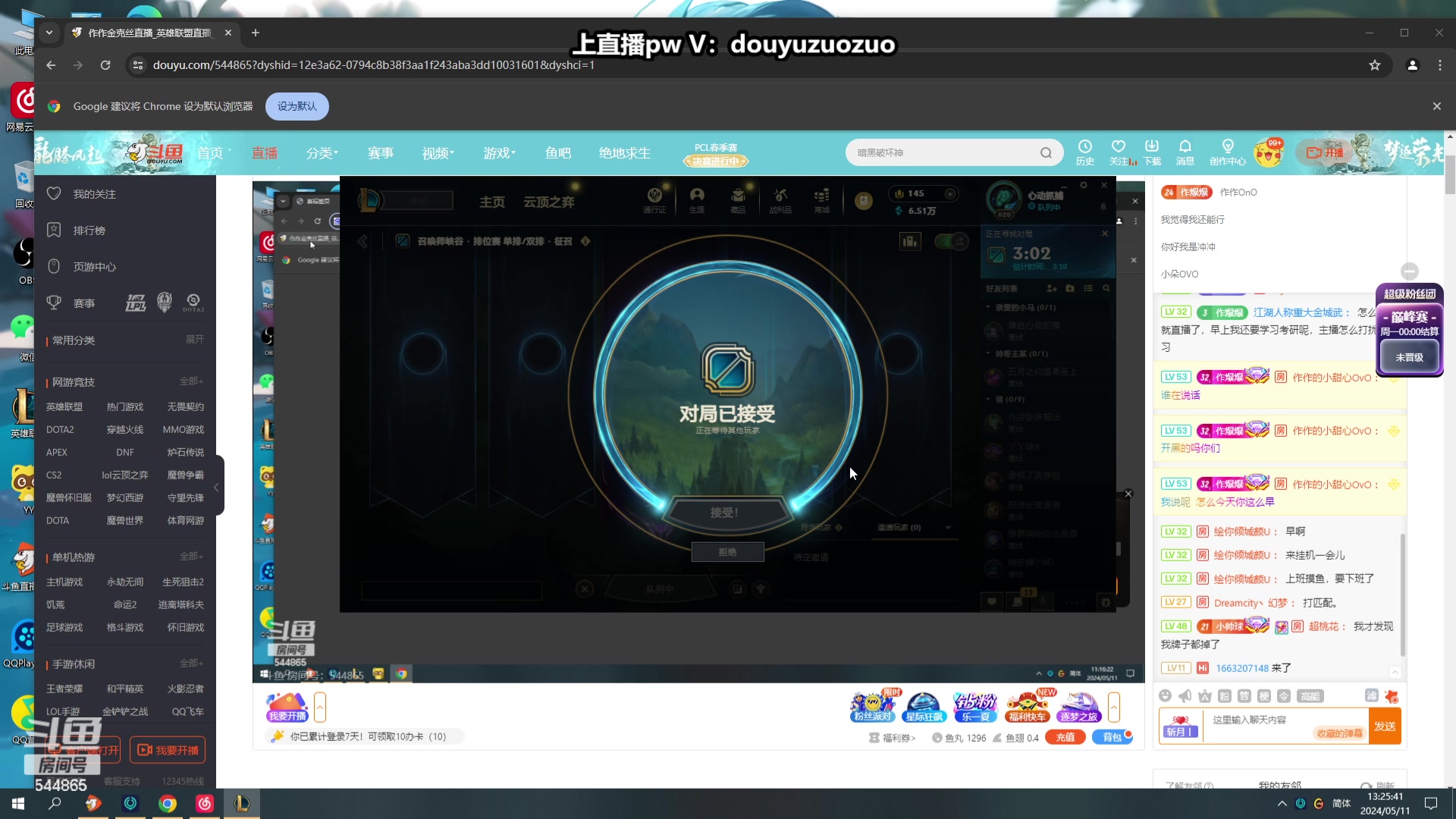The height and width of the screenshot is (819, 1456).
Task: Open the 视频 dropdown in navigation
Action: (438, 152)
